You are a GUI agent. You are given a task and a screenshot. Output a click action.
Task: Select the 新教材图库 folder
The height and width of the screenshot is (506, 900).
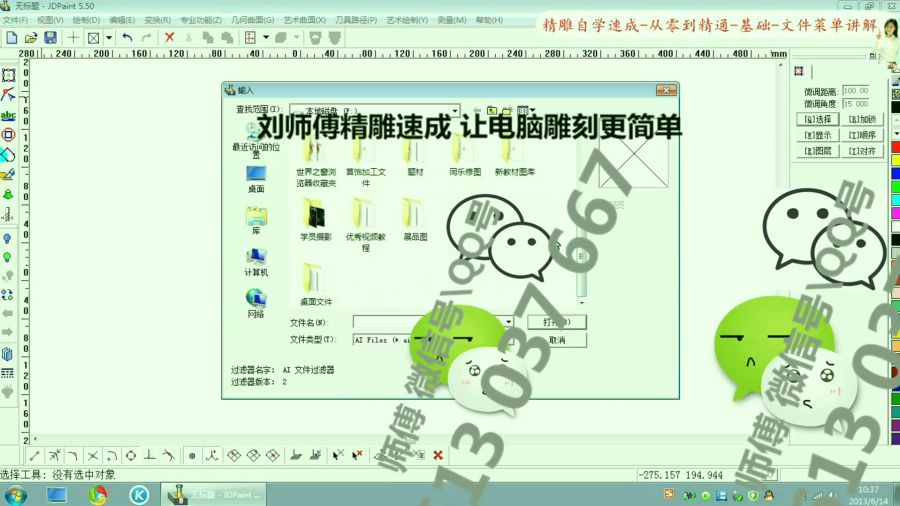(514, 158)
